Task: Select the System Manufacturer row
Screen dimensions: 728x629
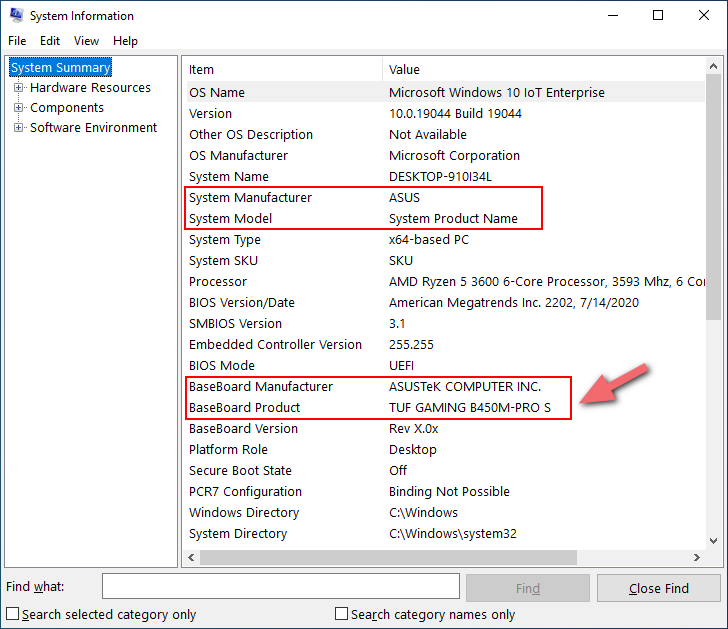Action: pos(446,197)
